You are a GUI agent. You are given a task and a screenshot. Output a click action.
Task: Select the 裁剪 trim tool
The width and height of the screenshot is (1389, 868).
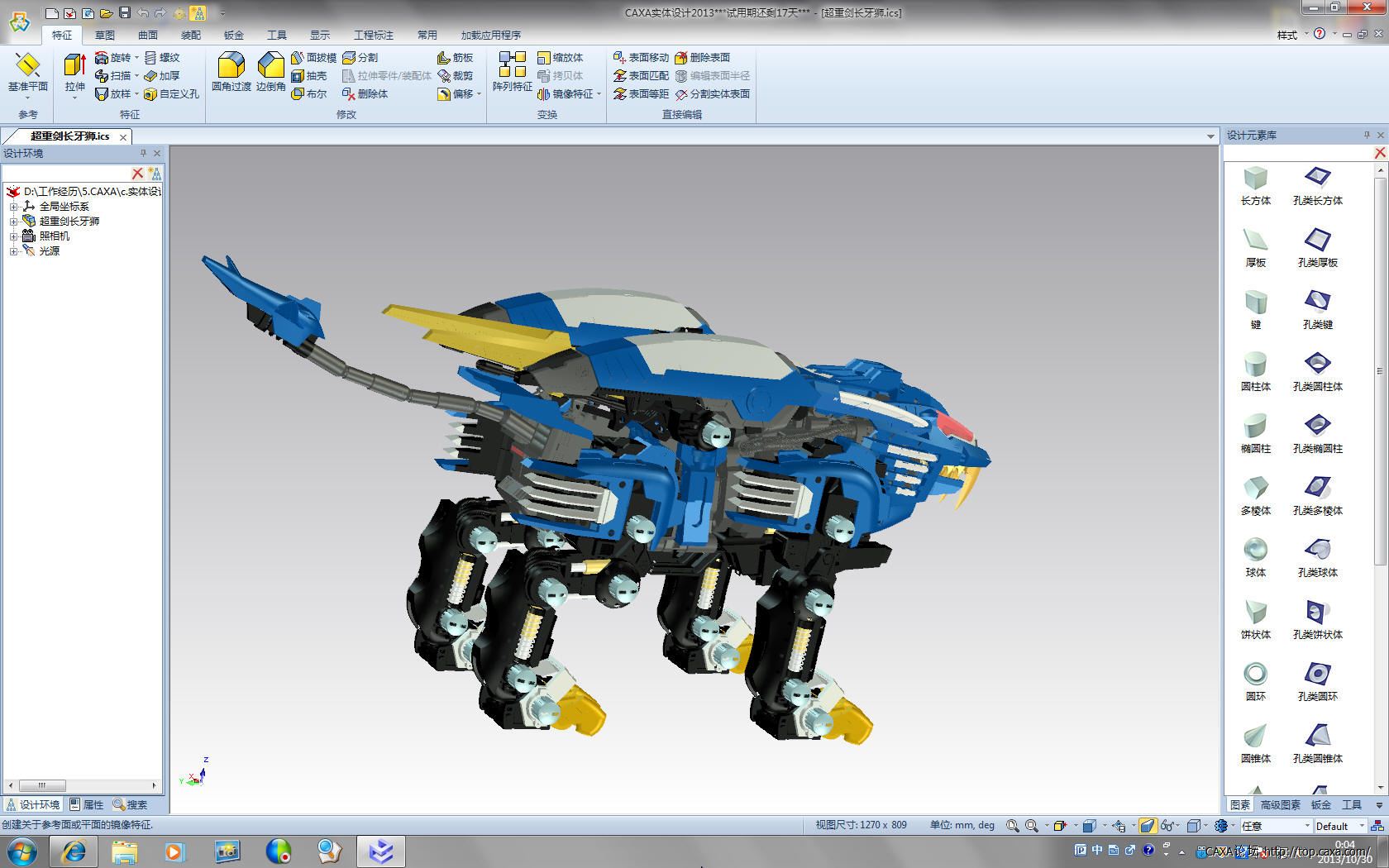455,75
